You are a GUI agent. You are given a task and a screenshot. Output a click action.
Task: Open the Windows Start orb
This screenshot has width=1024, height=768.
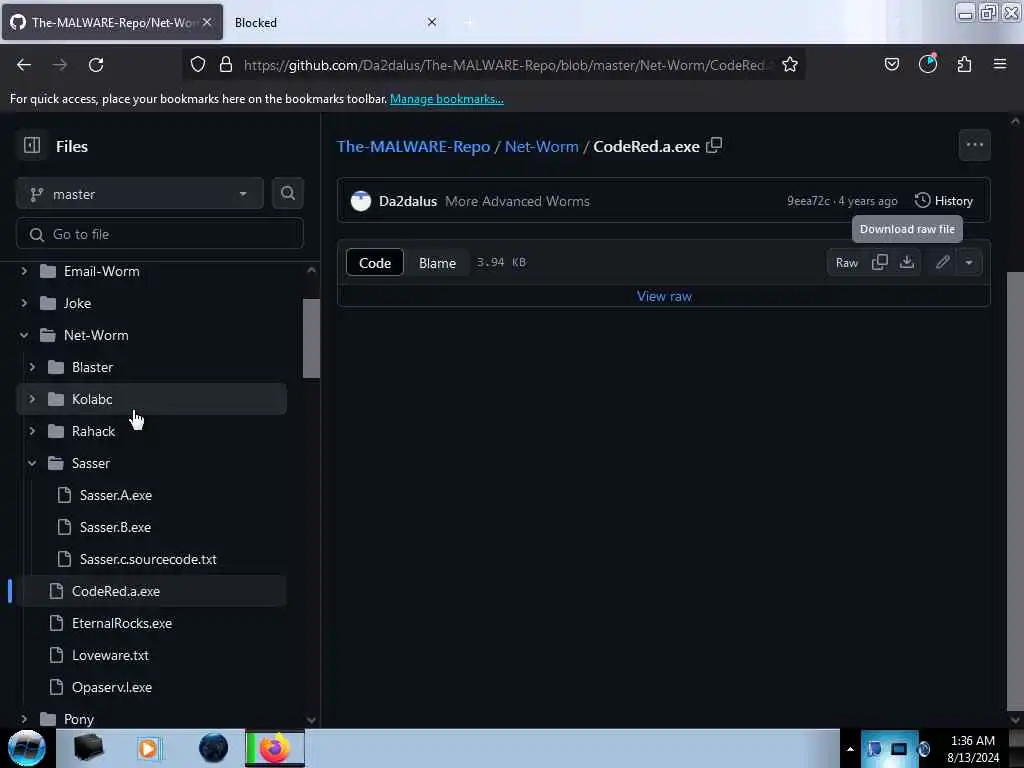pyautogui.click(x=27, y=748)
